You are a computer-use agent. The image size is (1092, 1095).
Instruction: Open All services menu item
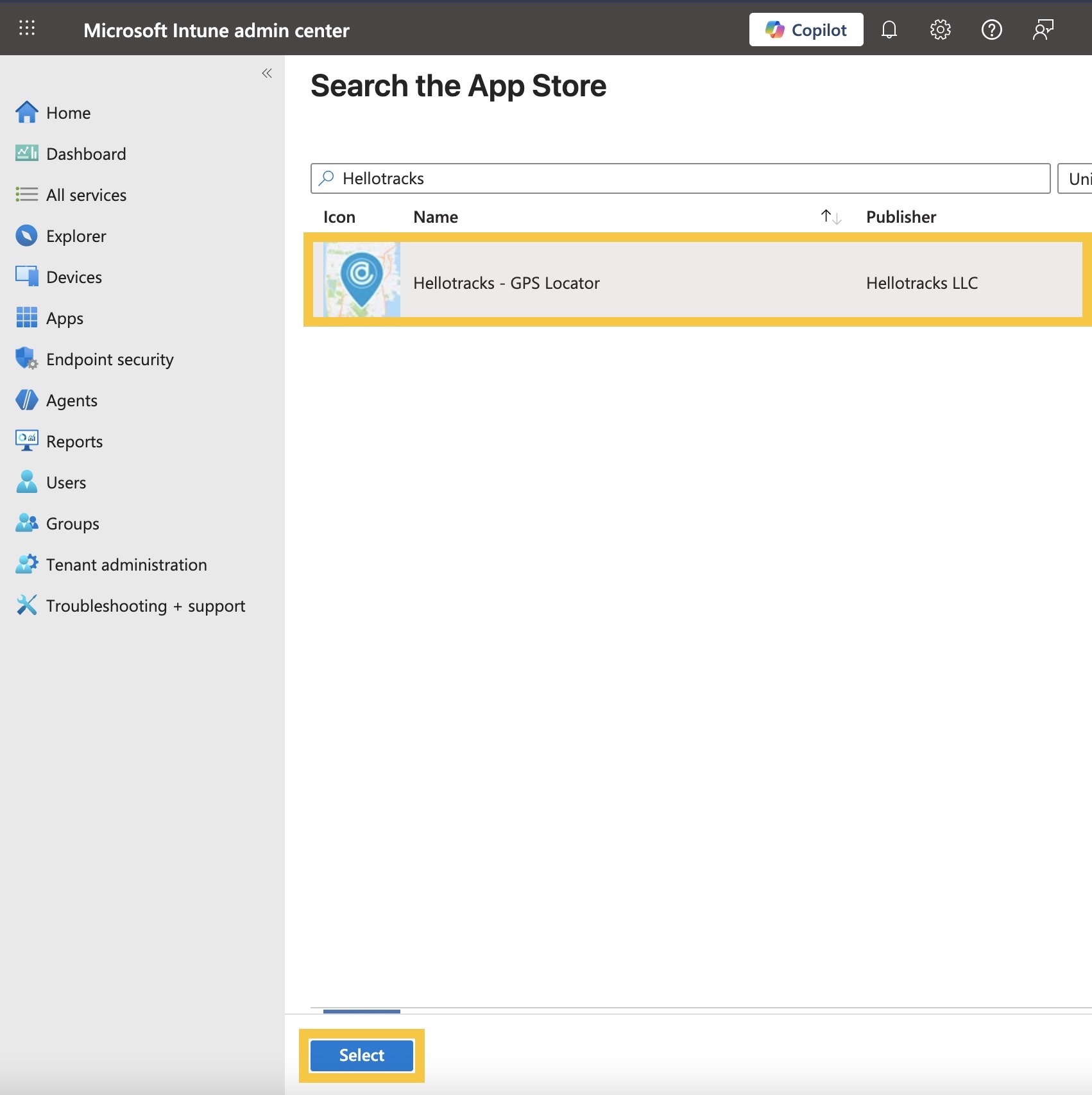[86, 195]
